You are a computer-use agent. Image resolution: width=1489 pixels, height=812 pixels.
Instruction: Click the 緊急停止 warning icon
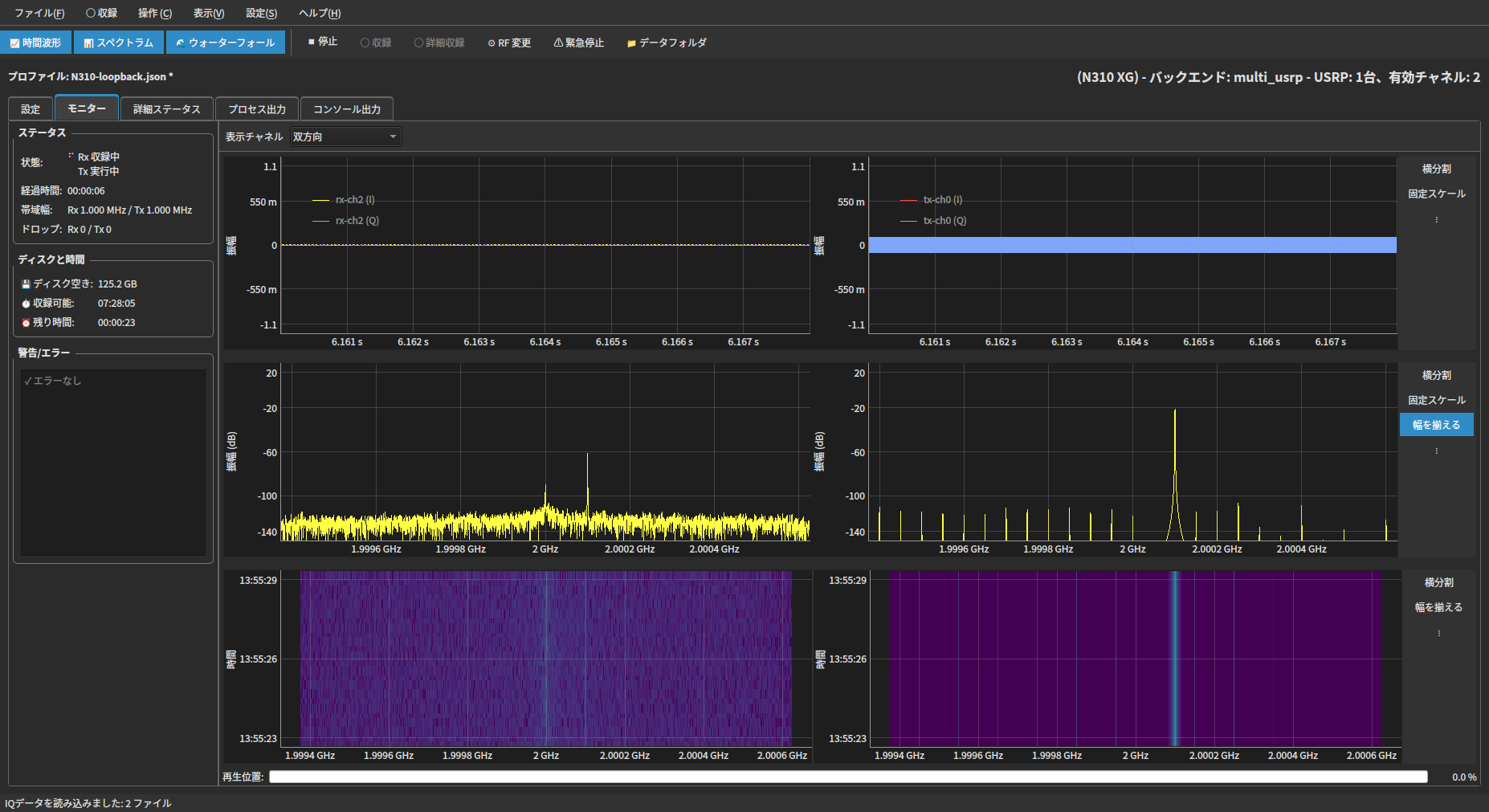(x=558, y=43)
